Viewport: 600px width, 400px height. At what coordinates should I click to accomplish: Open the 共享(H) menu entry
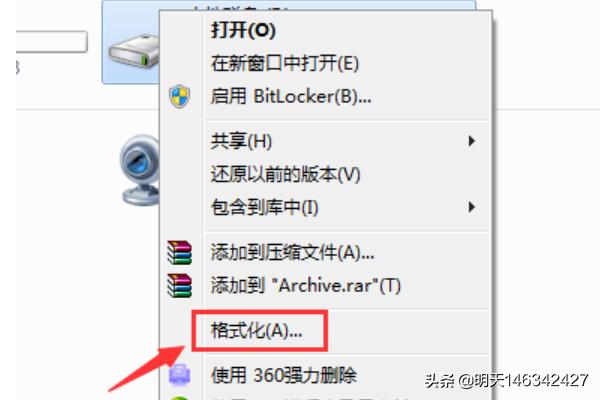(241, 141)
